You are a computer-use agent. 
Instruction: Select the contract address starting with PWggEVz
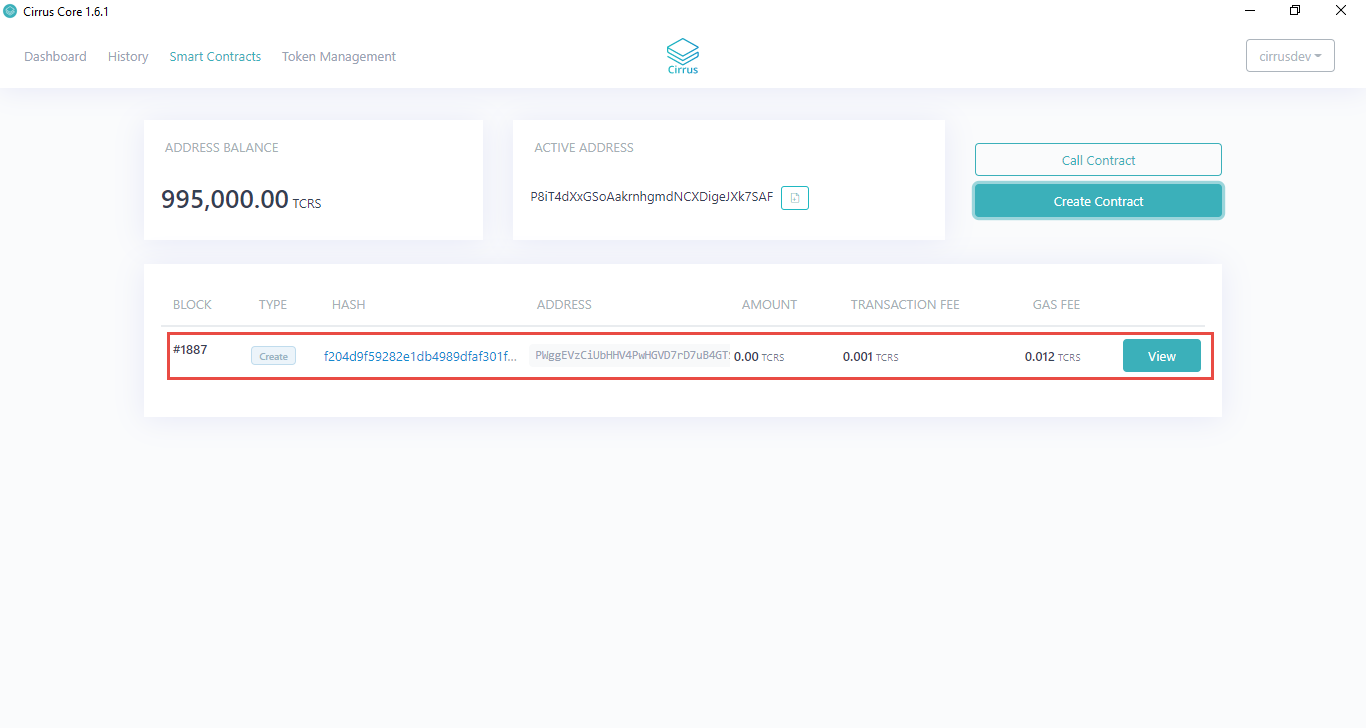[x=630, y=354]
